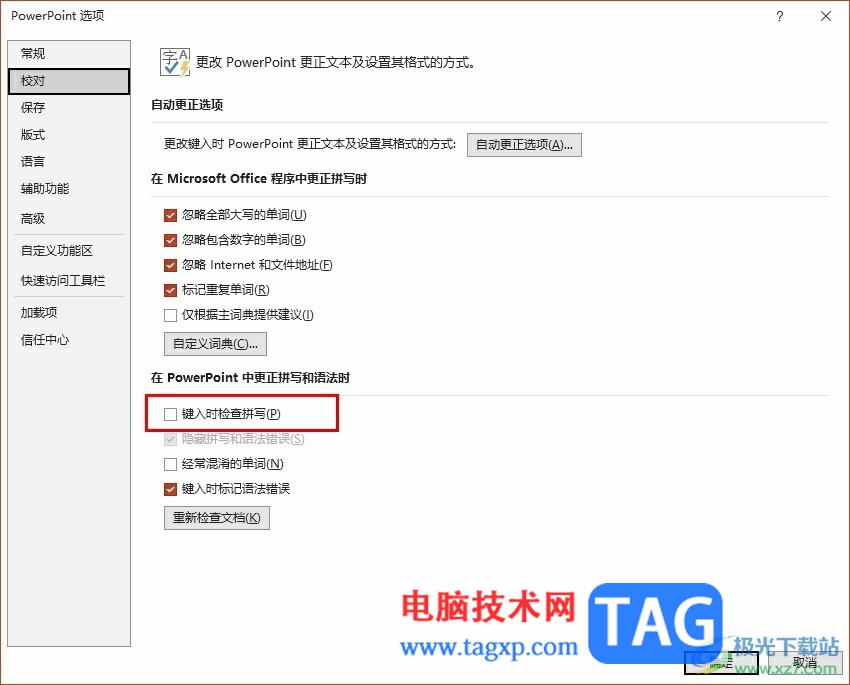Viewport: 850px width, 685px height.
Task: Switch to 版式 options
Action: (69, 134)
